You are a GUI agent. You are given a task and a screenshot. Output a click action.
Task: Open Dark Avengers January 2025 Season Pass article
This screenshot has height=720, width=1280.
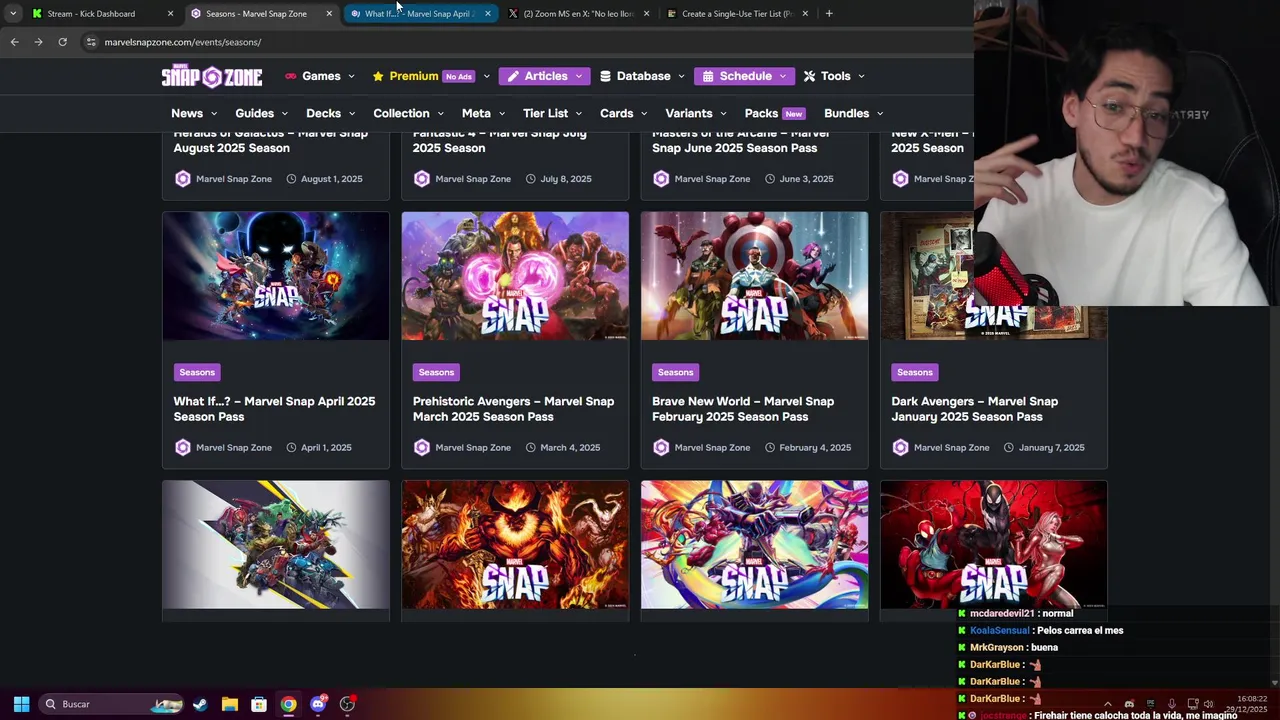click(974, 409)
